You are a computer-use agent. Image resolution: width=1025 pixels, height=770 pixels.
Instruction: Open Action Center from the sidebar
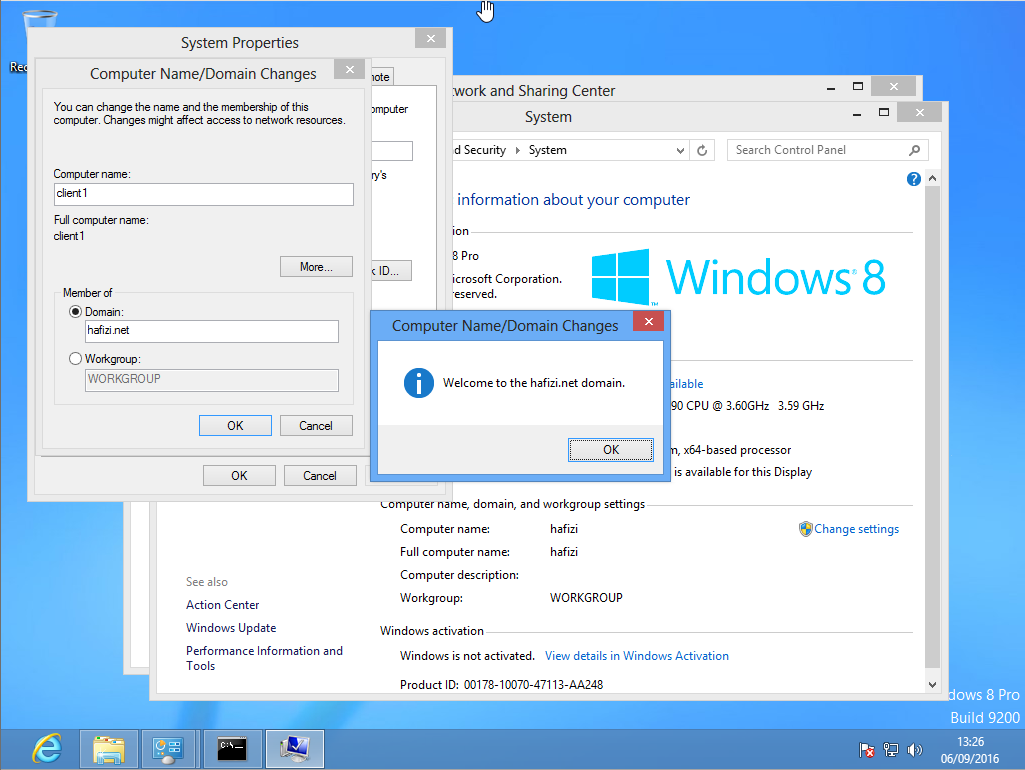coord(222,604)
